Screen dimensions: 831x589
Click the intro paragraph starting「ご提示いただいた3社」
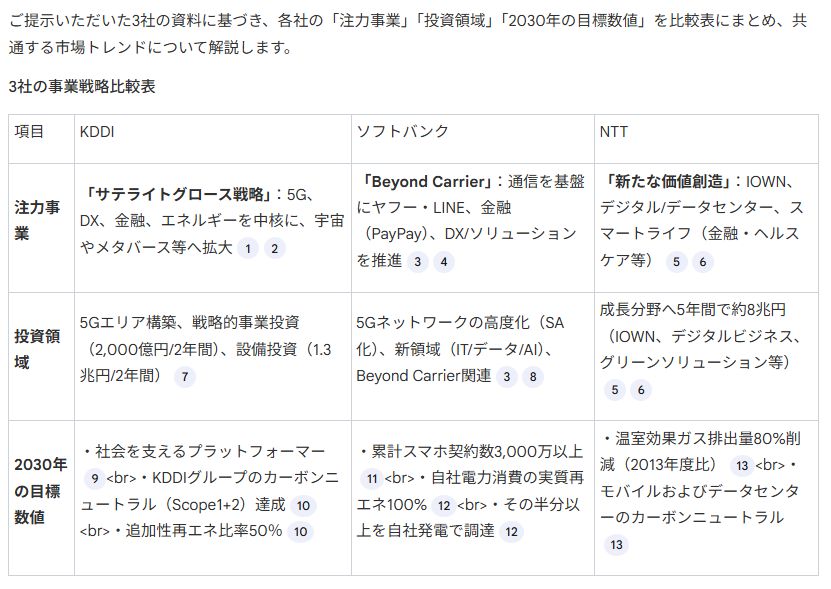click(408, 34)
